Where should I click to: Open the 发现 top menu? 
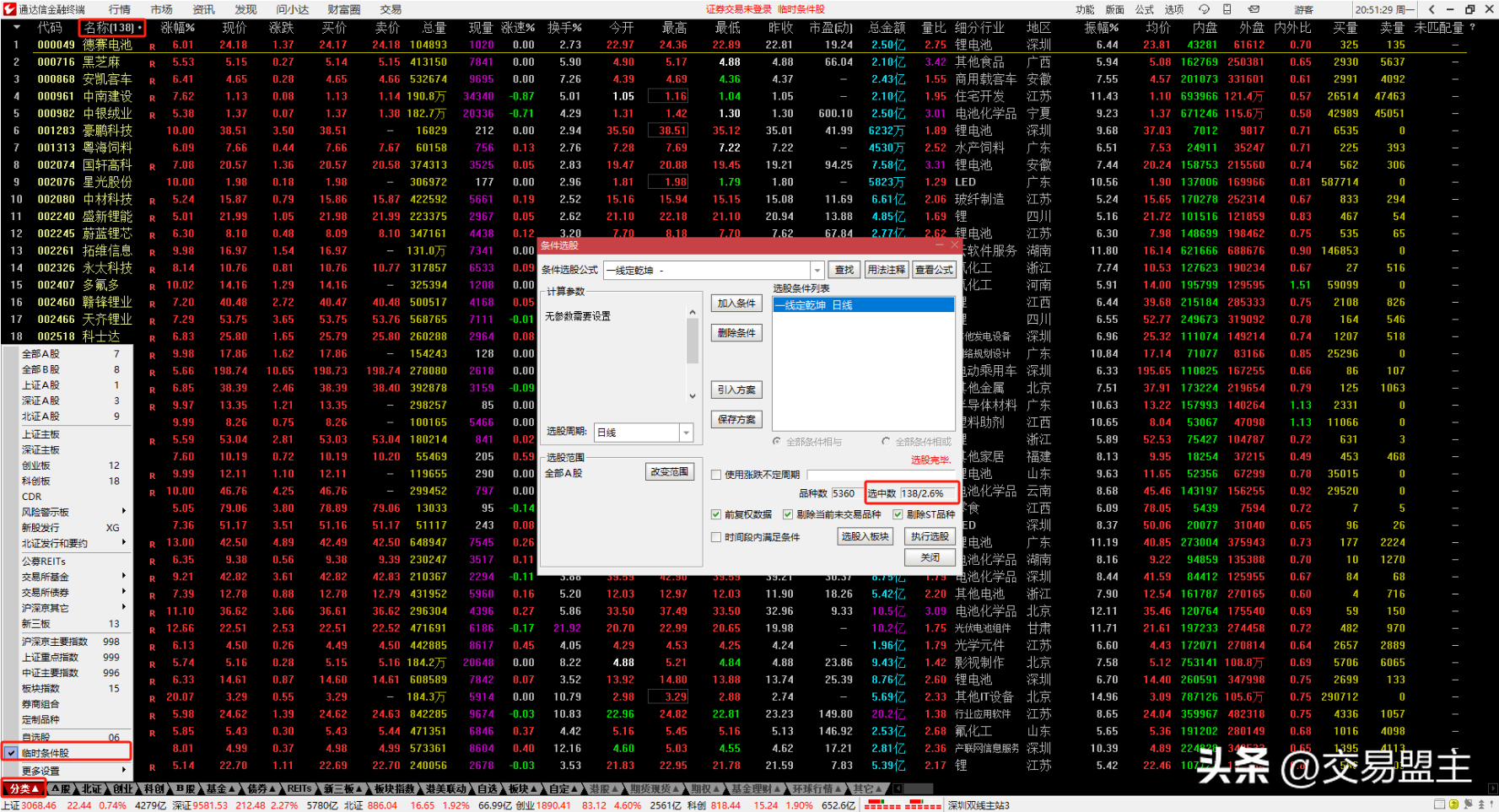click(x=245, y=9)
